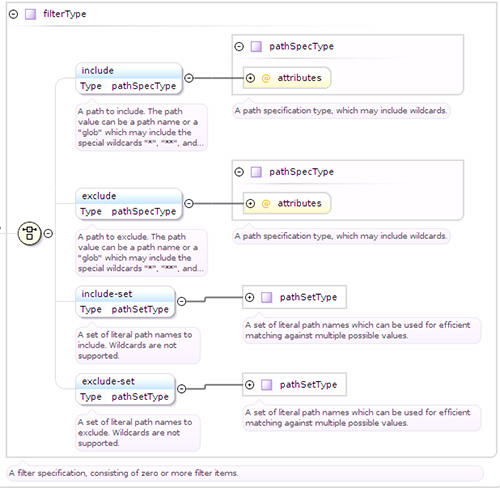Collapse the lower pathSpecType box
The height and width of the screenshot is (488, 500).
click(x=239, y=172)
